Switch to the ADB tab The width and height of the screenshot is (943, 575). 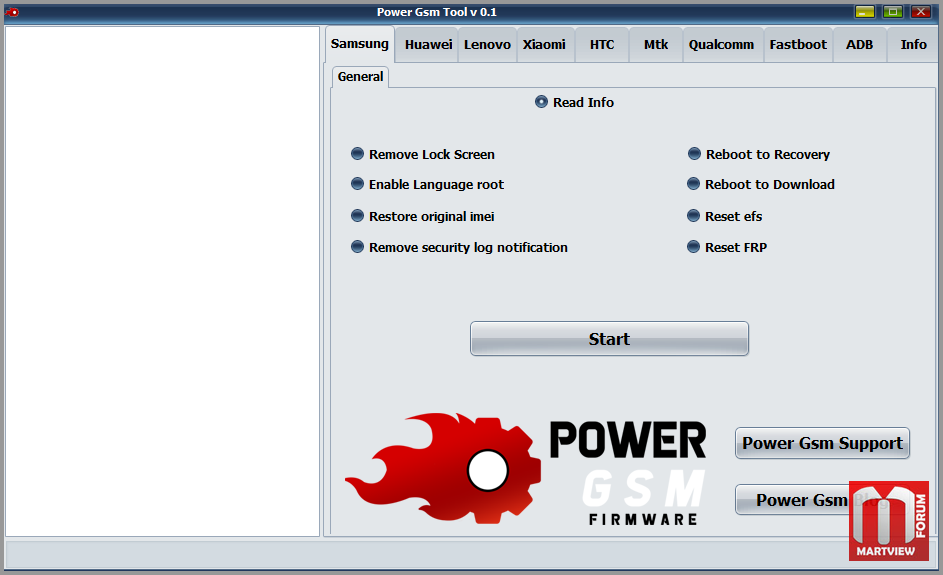coord(859,45)
